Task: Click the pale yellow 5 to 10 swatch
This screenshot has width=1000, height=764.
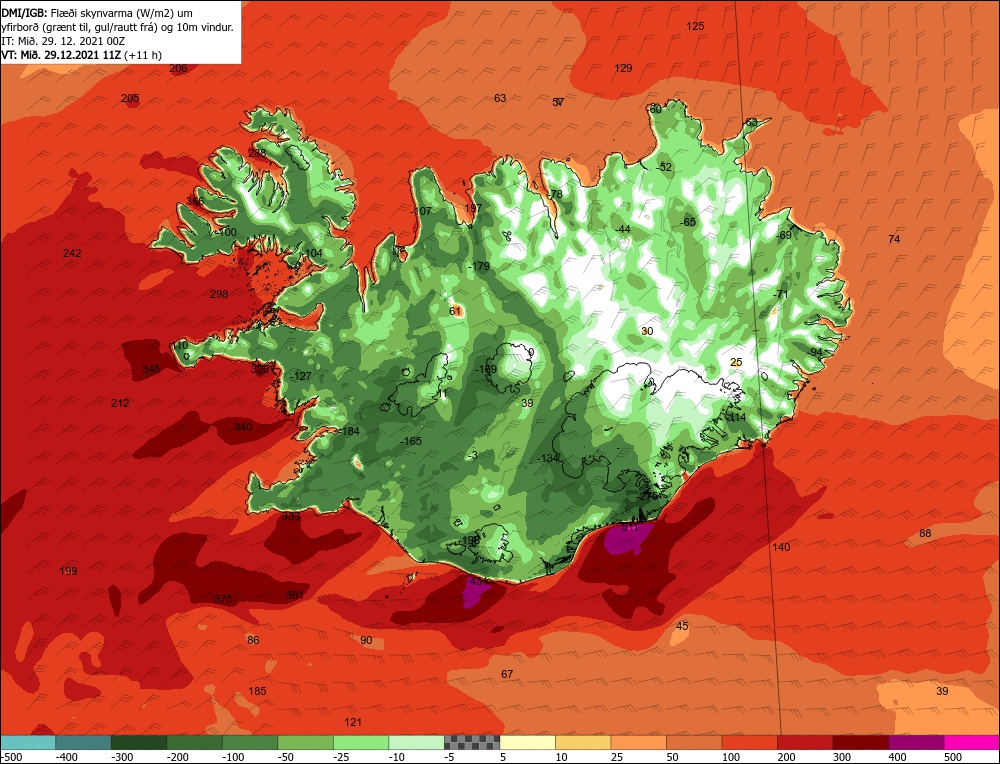Action: (527, 742)
